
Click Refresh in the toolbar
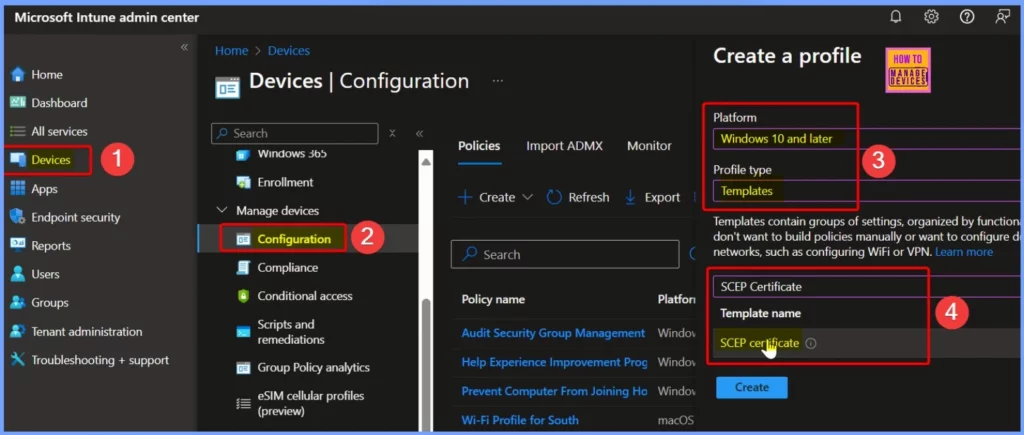click(x=578, y=197)
